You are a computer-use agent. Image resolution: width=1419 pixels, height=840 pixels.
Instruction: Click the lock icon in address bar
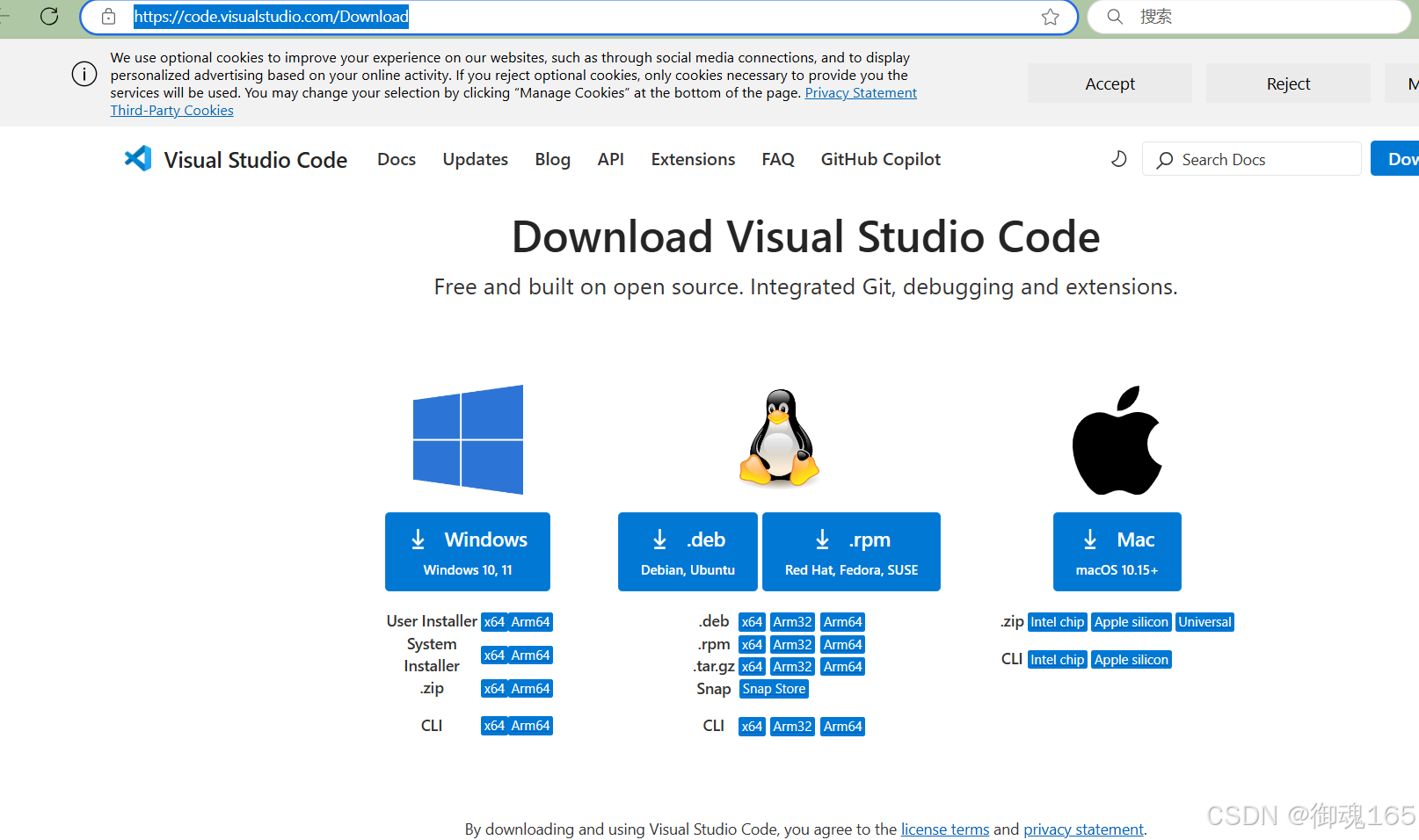[x=108, y=17]
